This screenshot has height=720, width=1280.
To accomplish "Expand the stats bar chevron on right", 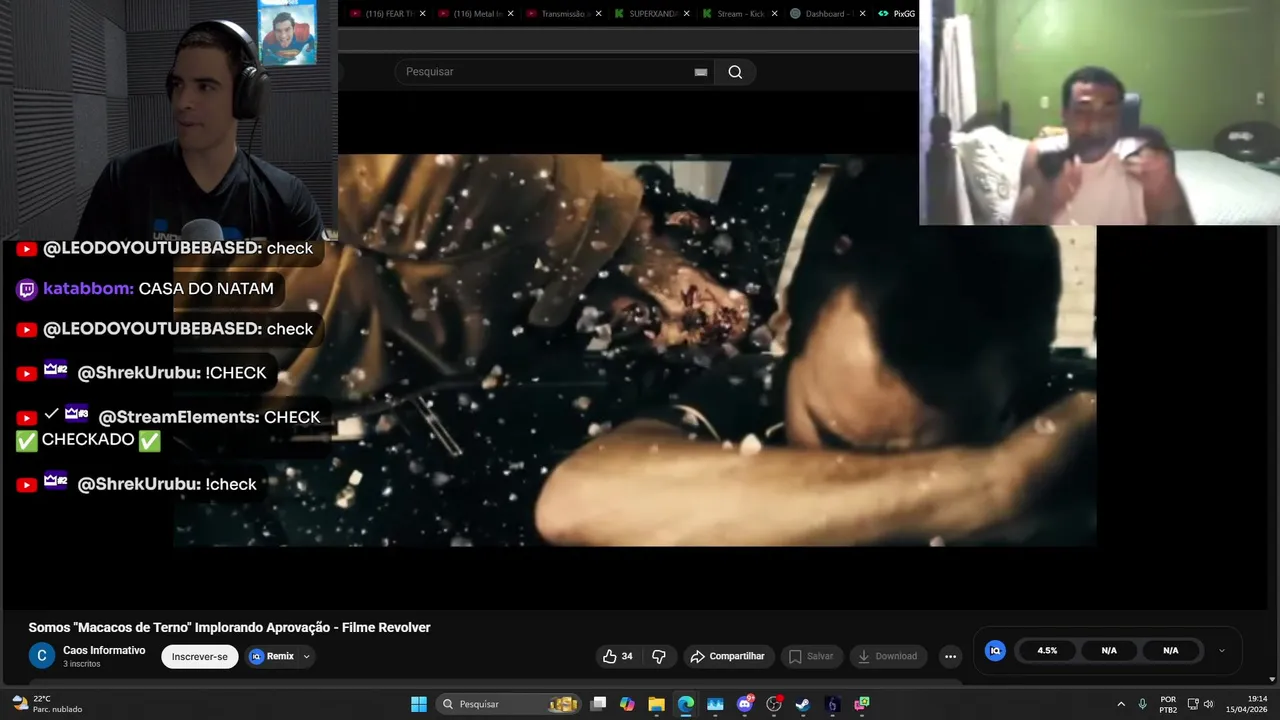I will (1221, 651).
